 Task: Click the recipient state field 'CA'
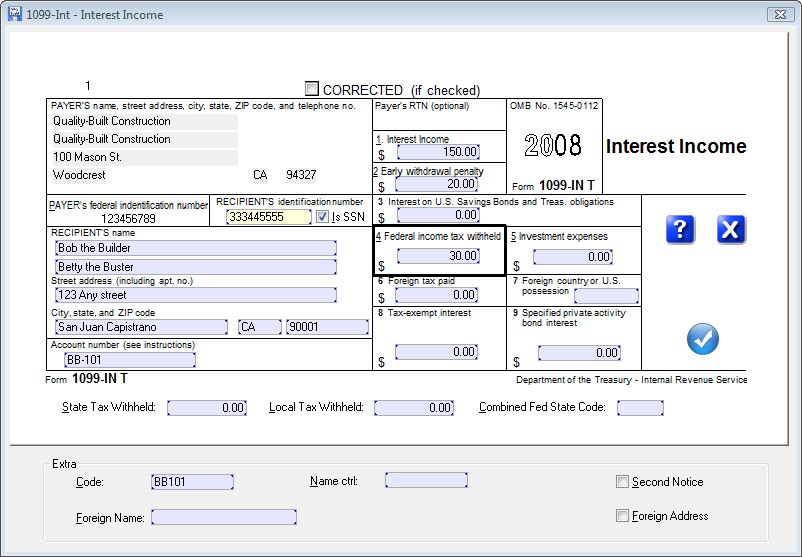tap(260, 327)
